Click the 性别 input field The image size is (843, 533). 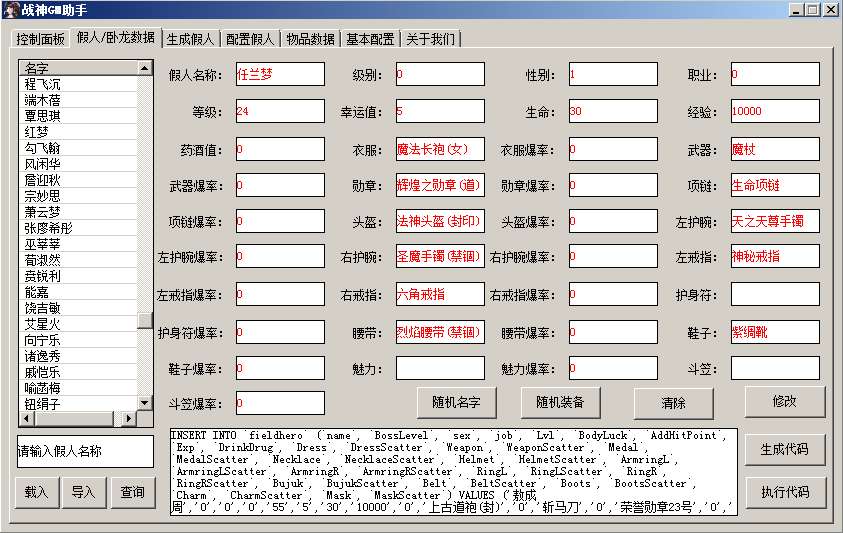tap(613, 74)
